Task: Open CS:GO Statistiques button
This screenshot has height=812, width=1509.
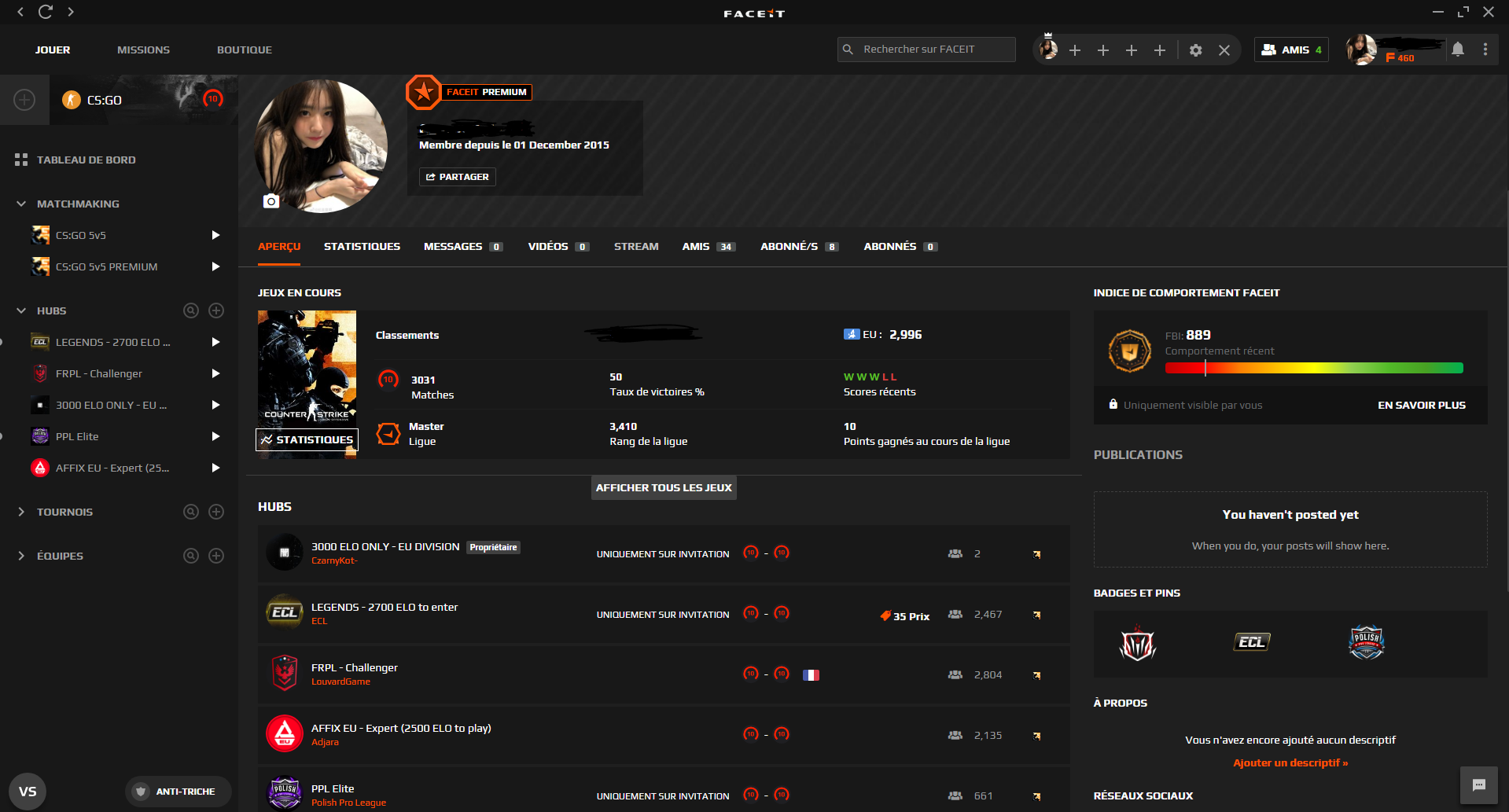Action: 307,439
